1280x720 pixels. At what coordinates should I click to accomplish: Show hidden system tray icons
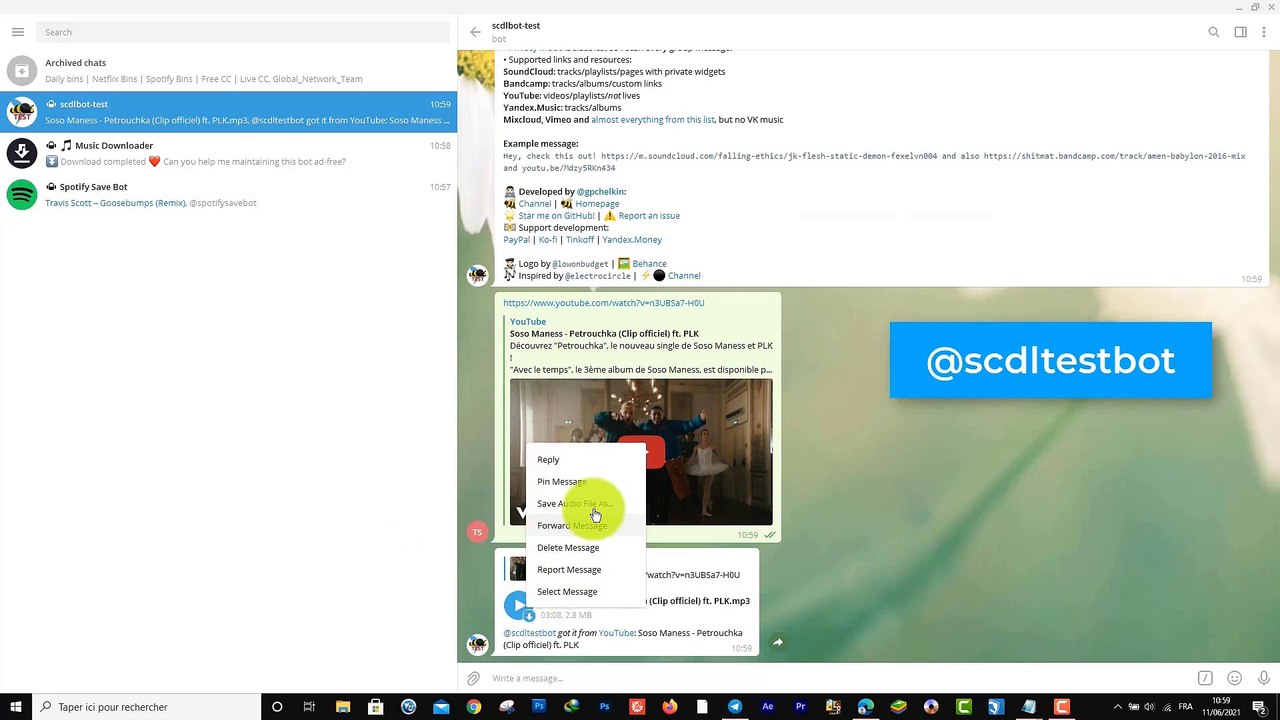[x=1117, y=707]
